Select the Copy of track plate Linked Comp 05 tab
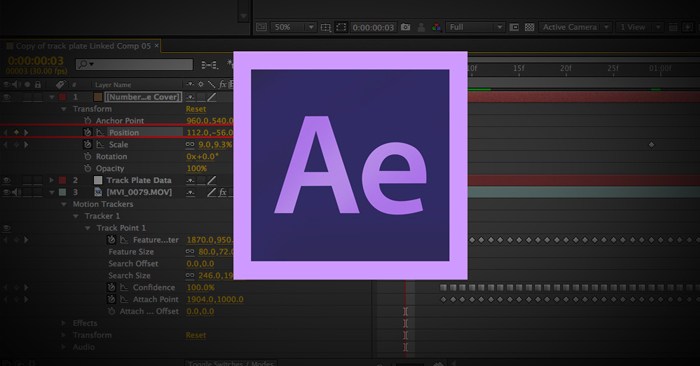The image size is (700, 366). [x=83, y=46]
